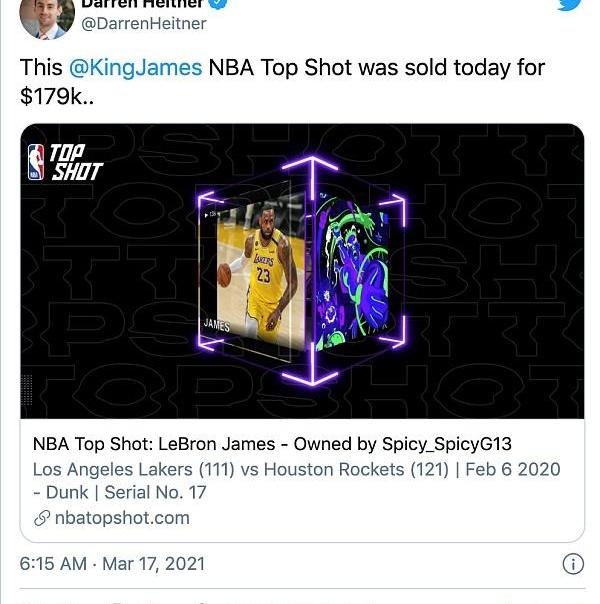Click the Lakers vs Rockets description line

click(296, 469)
